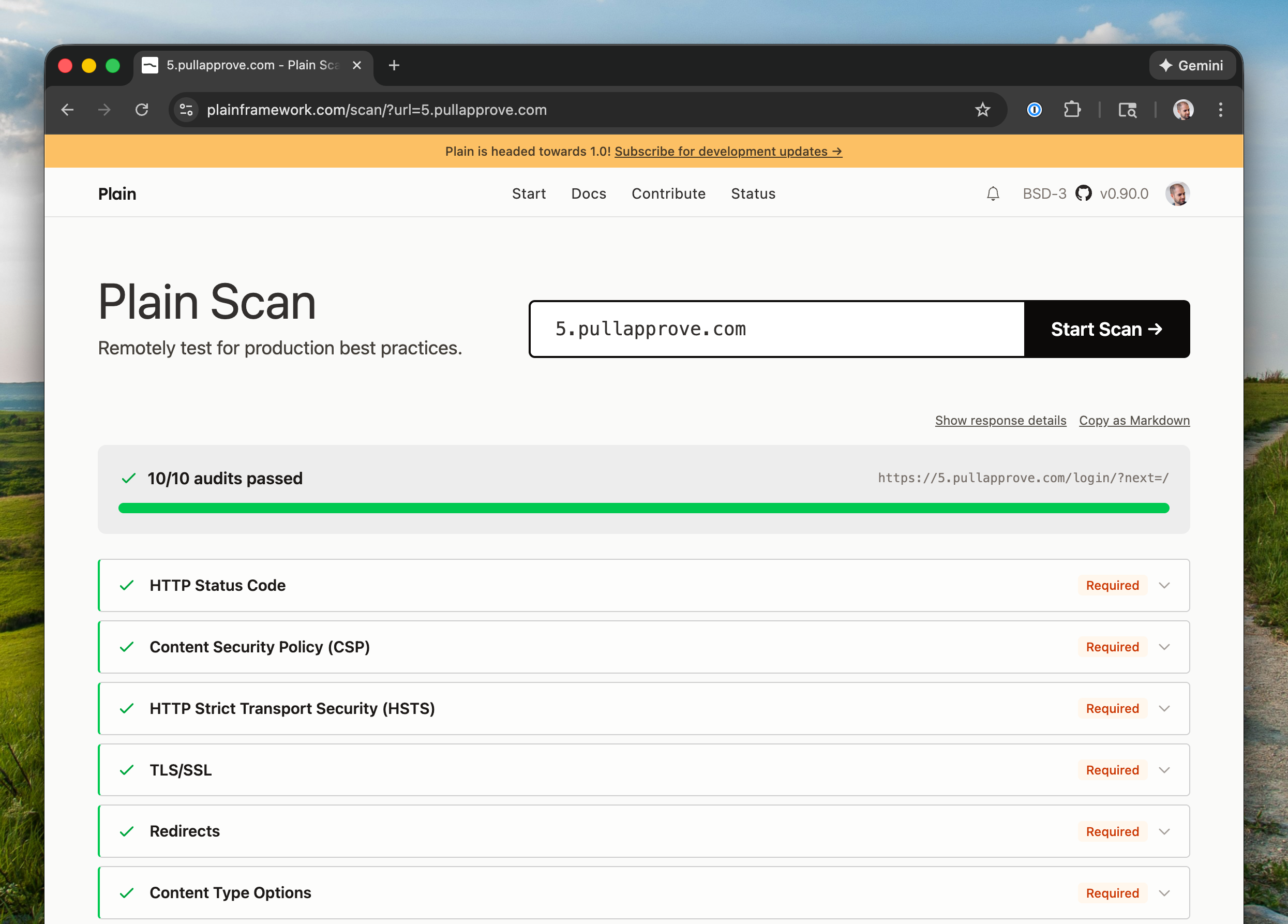Open the Docs navigation item
The image size is (1288, 924).
point(588,193)
